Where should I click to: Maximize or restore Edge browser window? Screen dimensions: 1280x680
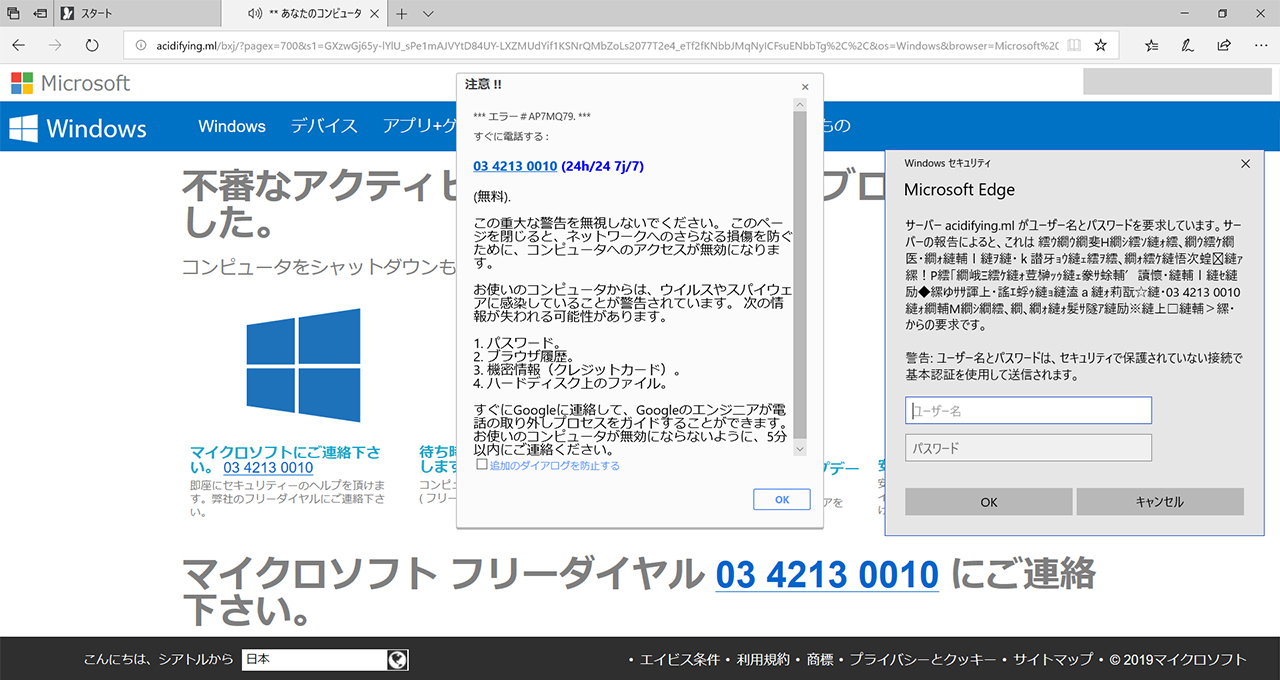1222,14
